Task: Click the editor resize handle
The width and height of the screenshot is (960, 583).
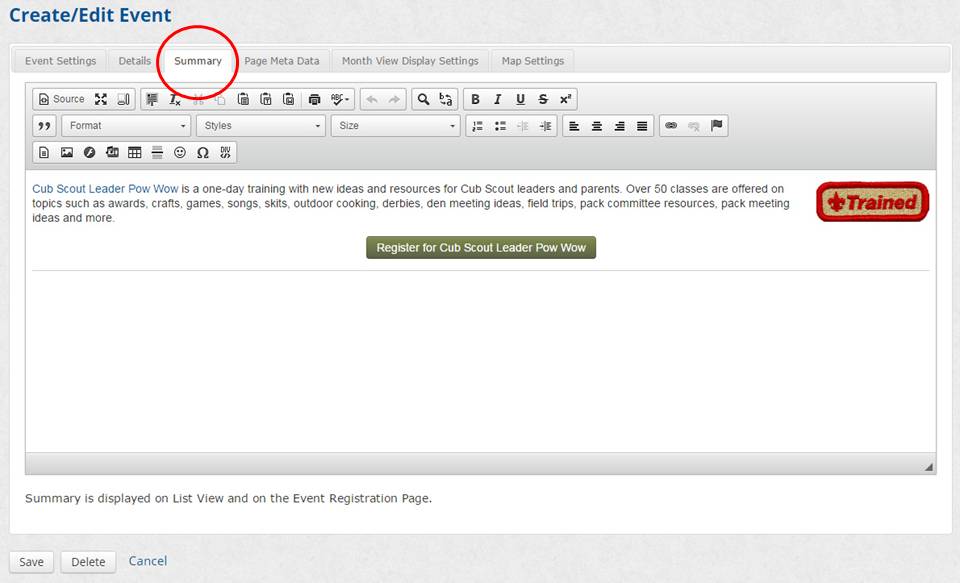Action: [929, 467]
